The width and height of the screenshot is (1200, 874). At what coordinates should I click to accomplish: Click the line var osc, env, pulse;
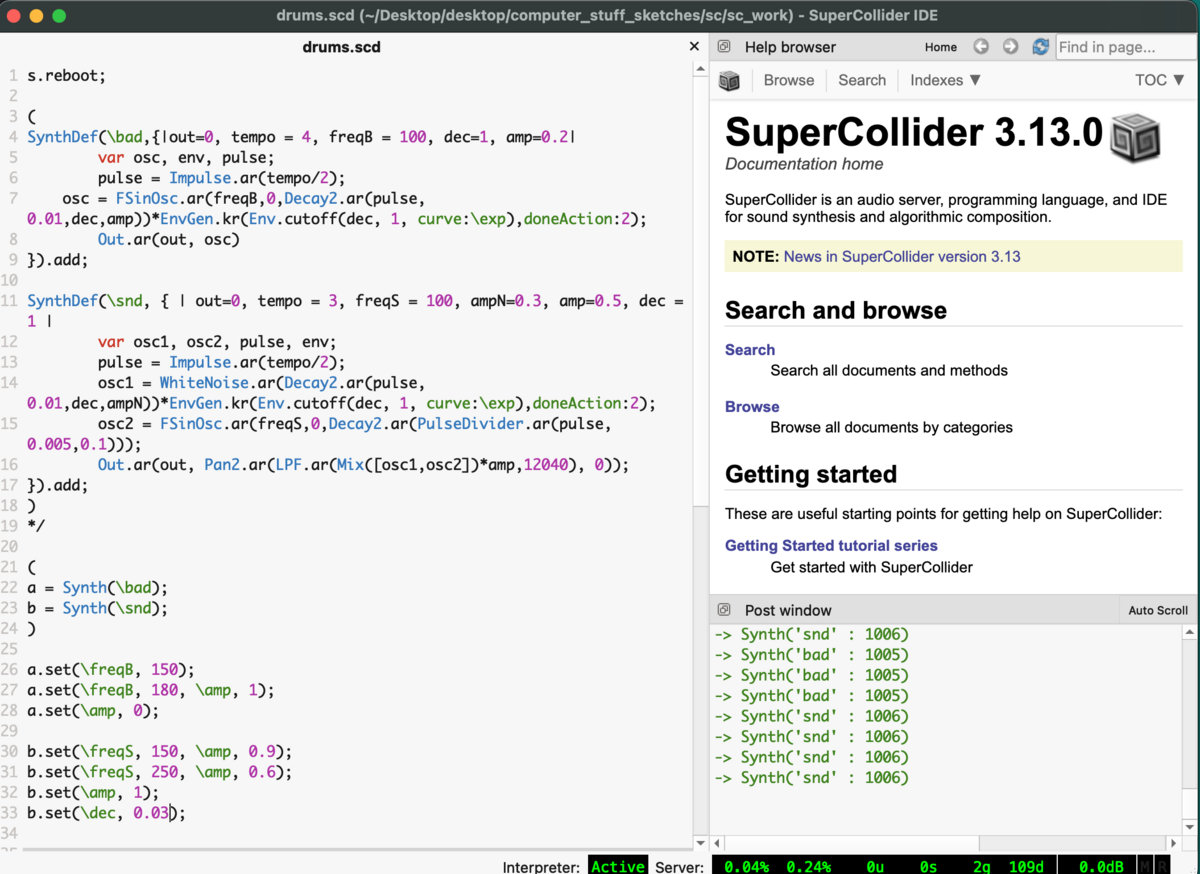pyautogui.click(x=185, y=158)
